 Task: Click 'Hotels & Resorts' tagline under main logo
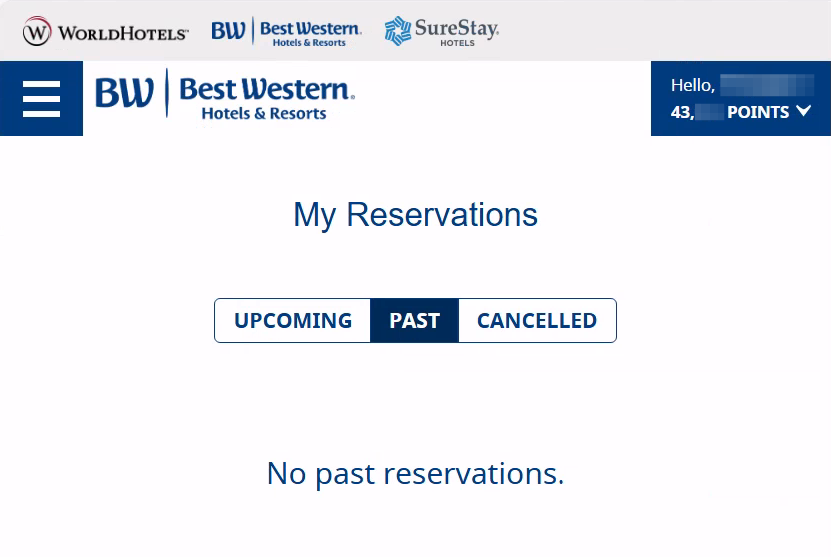(264, 114)
